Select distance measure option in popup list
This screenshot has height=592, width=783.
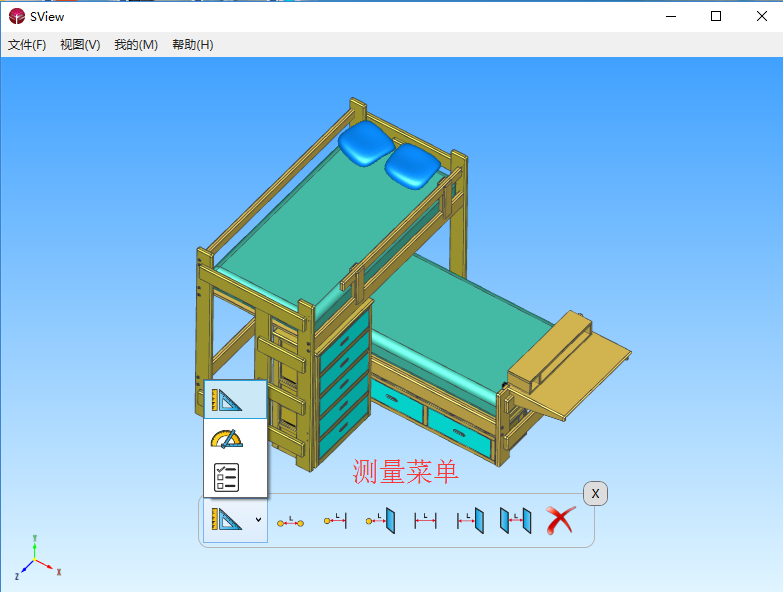pyautogui.click(x=235, y=400)
